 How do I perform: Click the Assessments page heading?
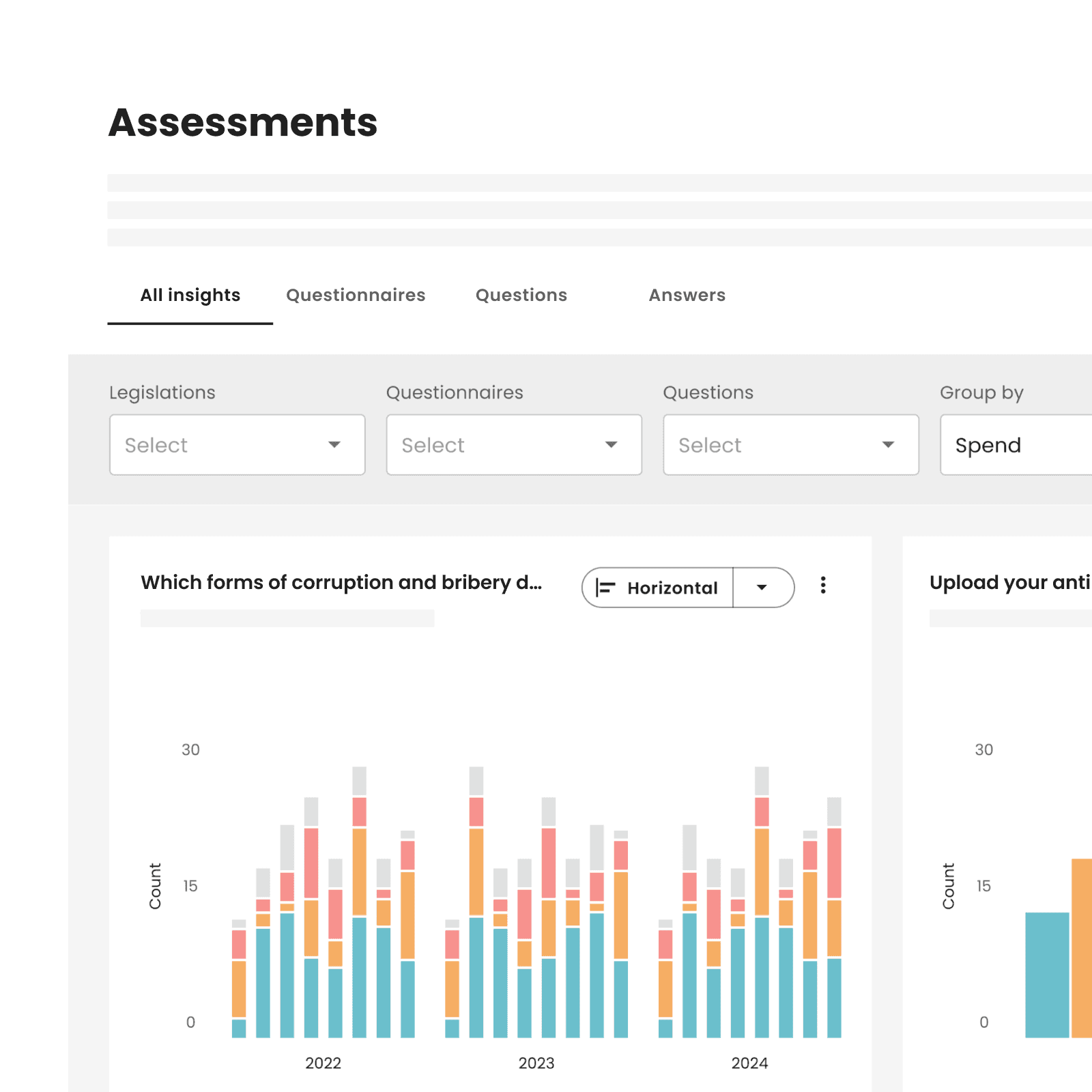pyautogui.click(x=243, y=123)
